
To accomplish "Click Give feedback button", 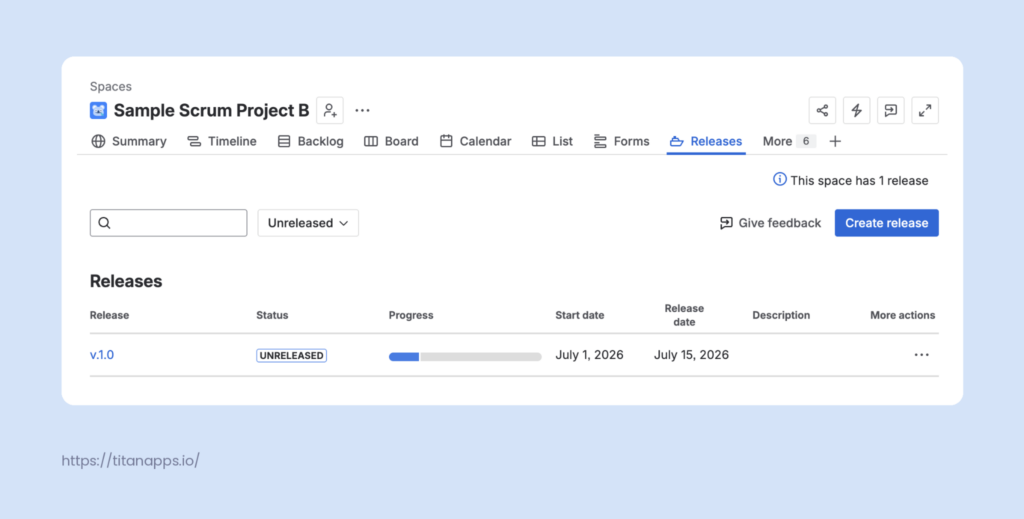I will pos(770,223).
